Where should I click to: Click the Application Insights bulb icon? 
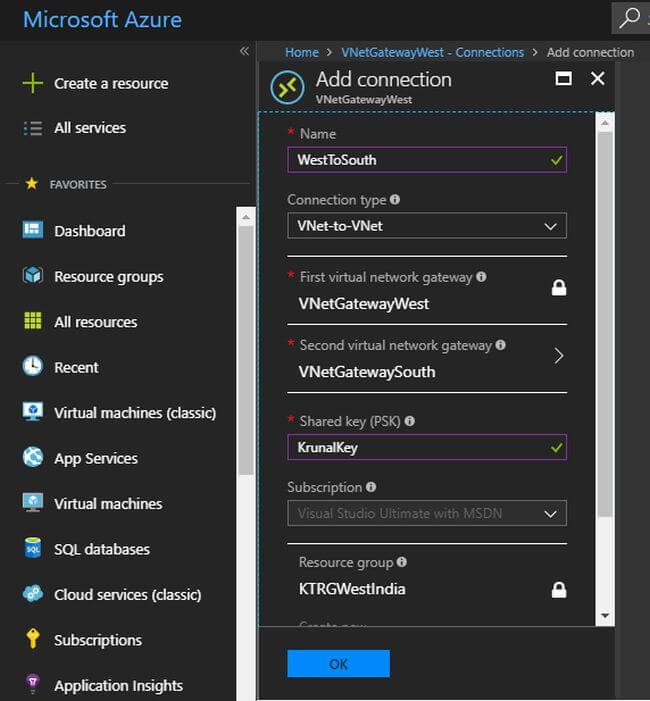coord(33,684)
